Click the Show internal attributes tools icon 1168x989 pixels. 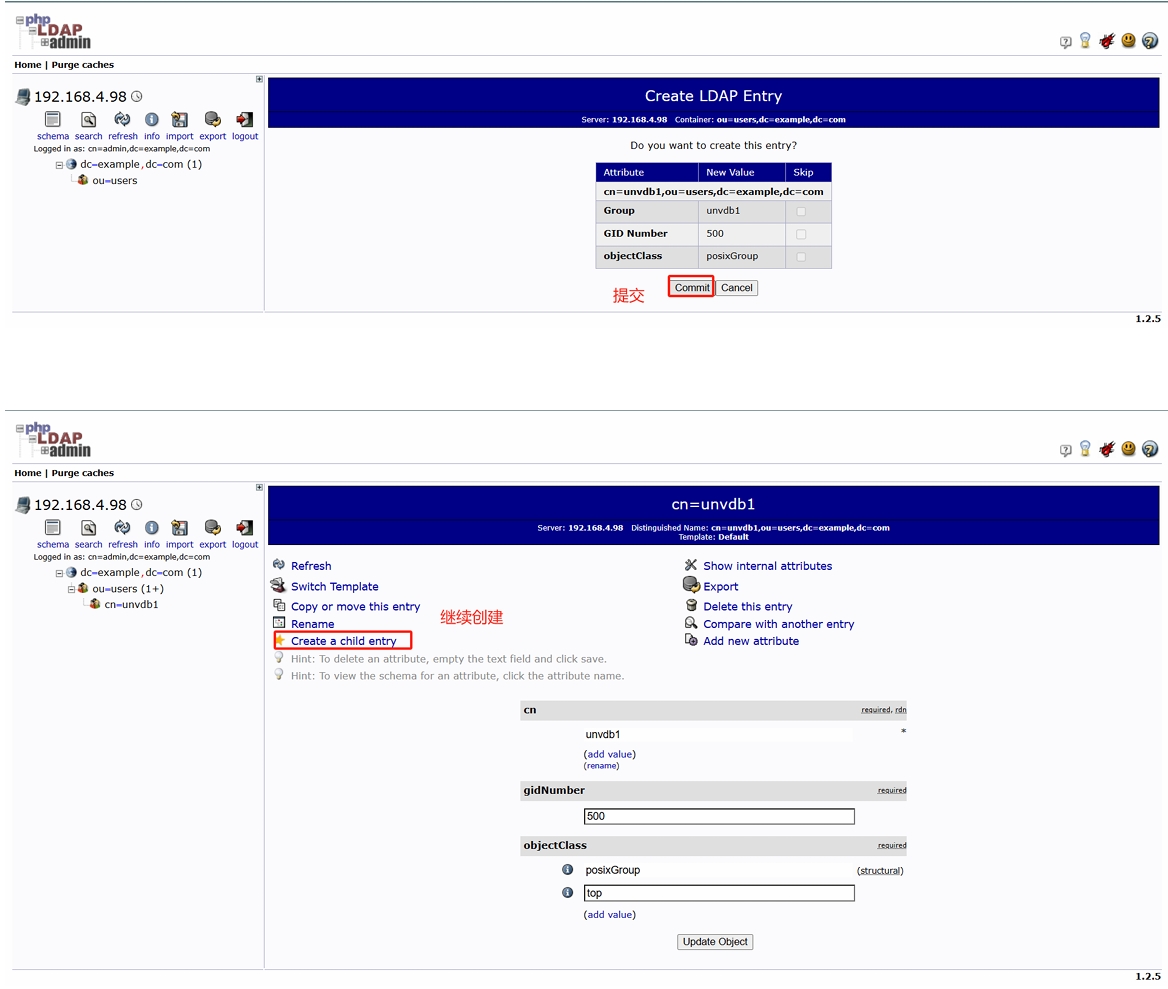(691, 565)
